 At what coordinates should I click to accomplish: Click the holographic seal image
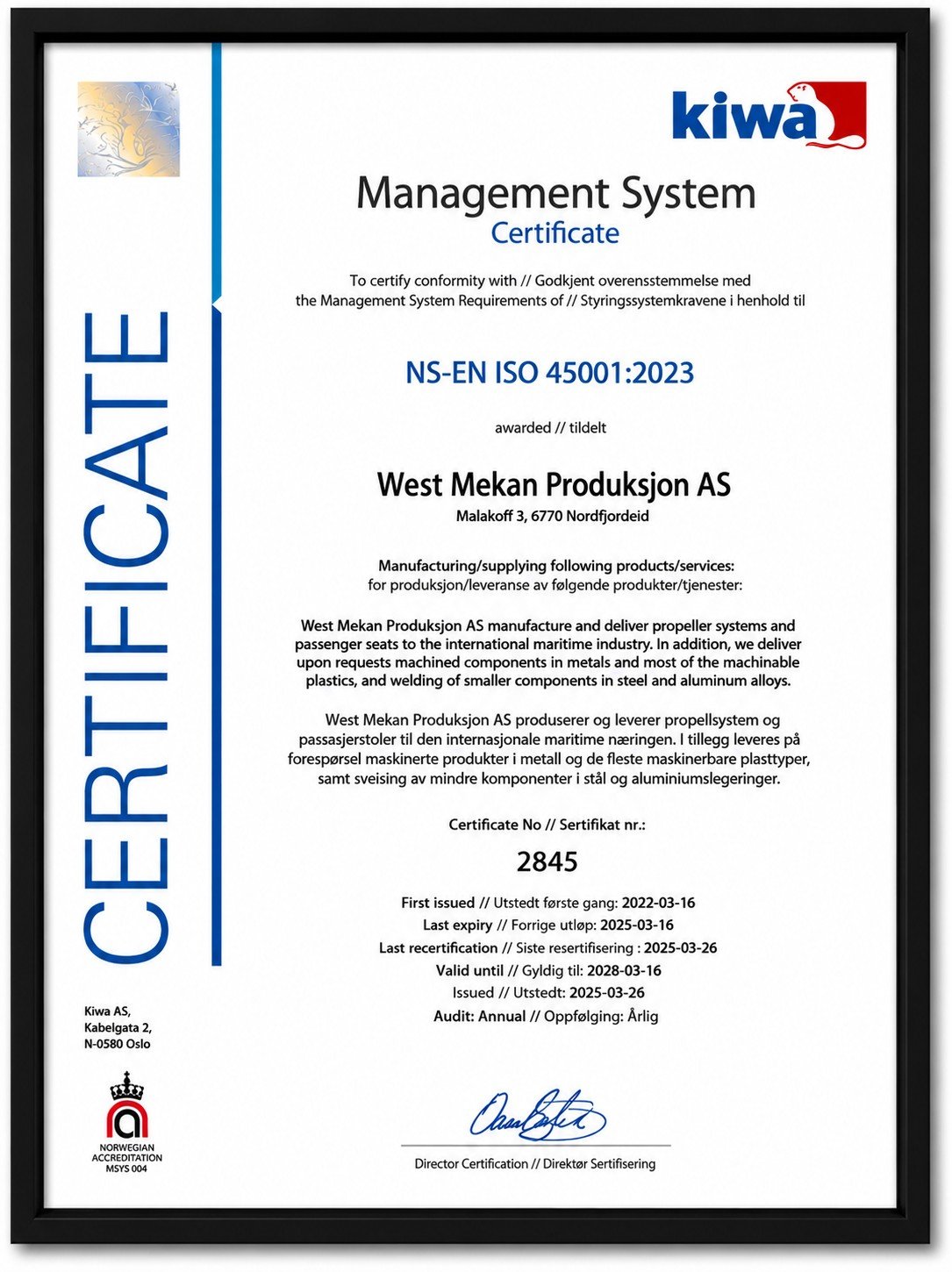pyautogui.click(x=128, y=129)
